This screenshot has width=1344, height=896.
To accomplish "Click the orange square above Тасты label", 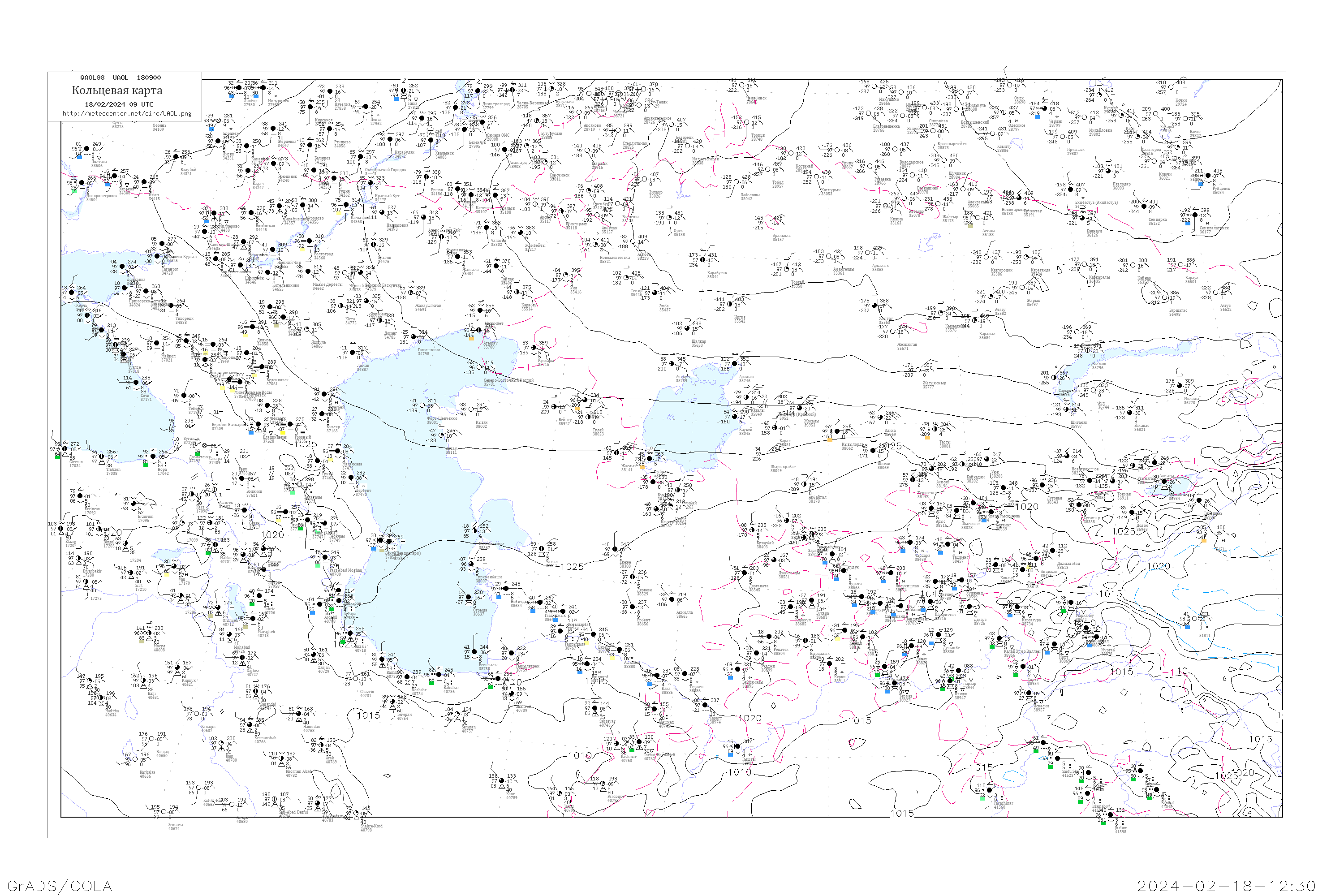I will click(x=928, y=438).
